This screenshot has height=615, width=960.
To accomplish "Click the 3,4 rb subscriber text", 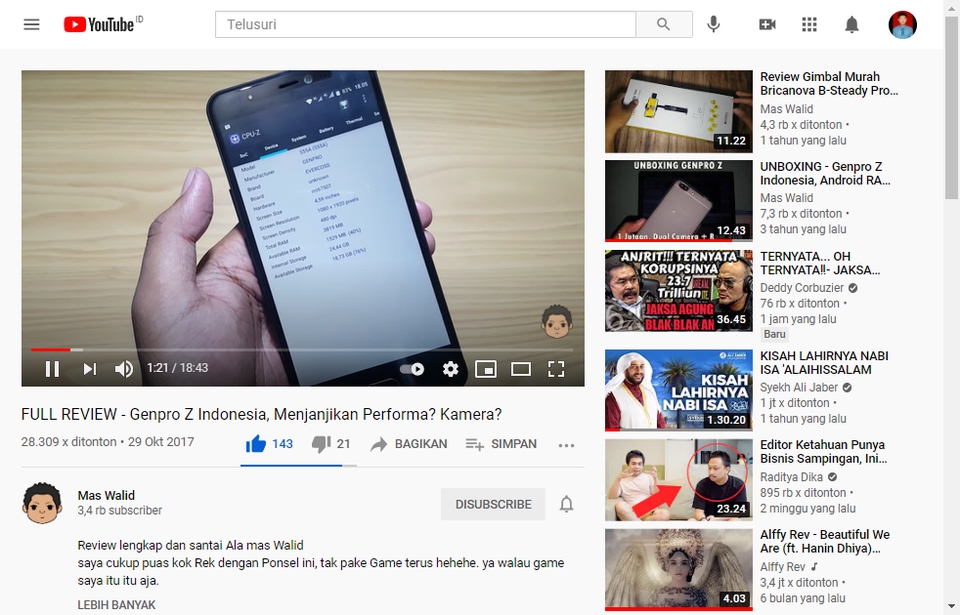I will 119,510.
